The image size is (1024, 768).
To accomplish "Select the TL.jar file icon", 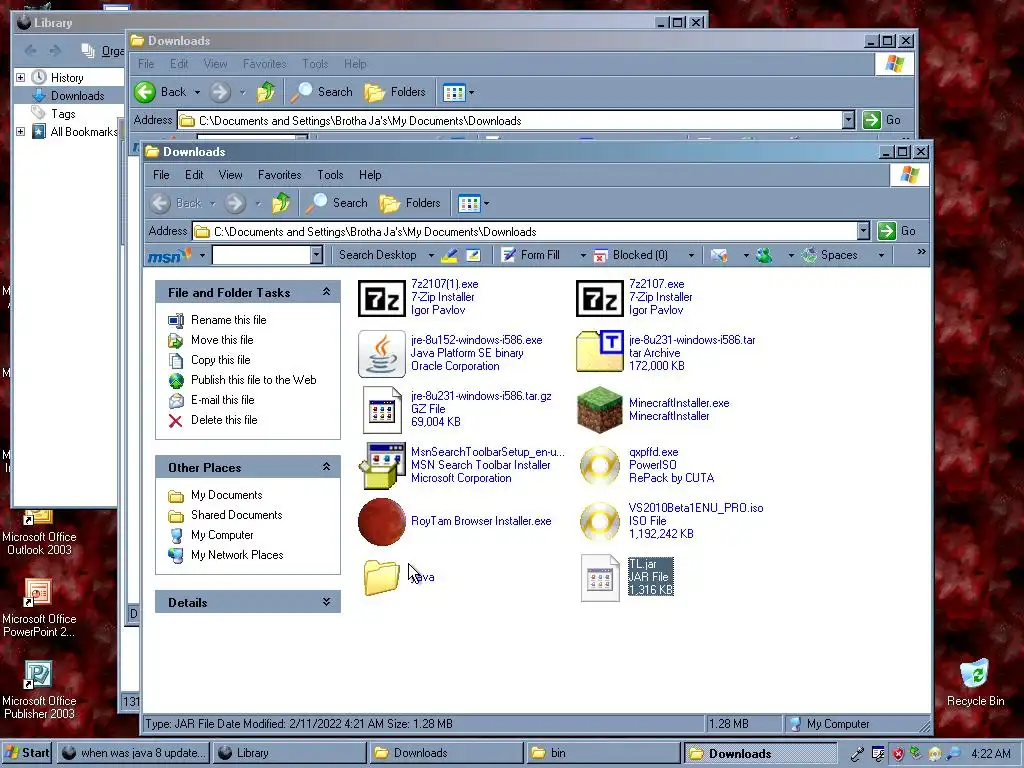I will point(600,578).
